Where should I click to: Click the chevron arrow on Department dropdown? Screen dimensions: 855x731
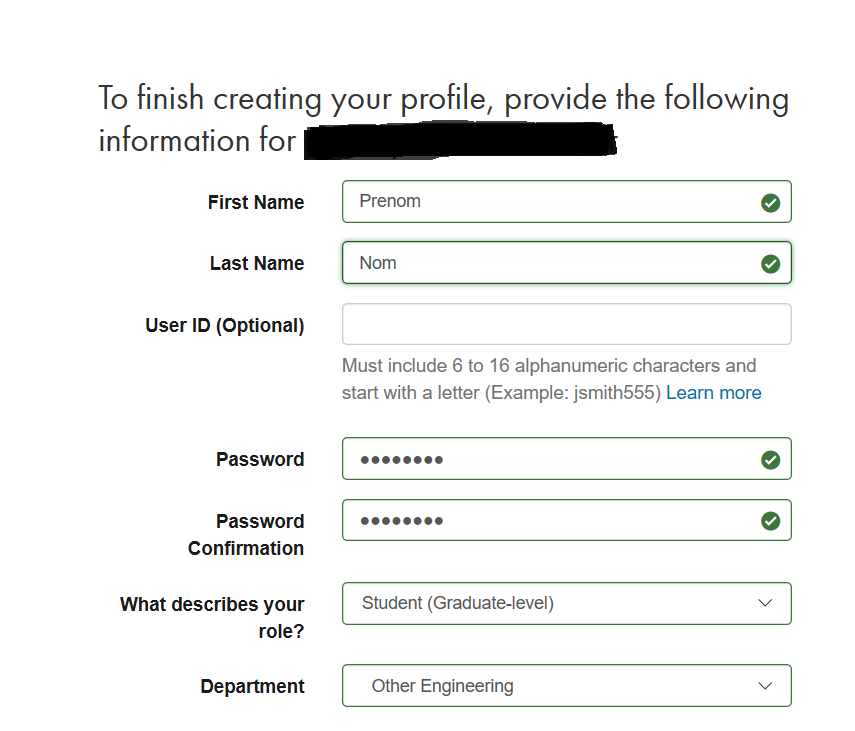(765, 686)
